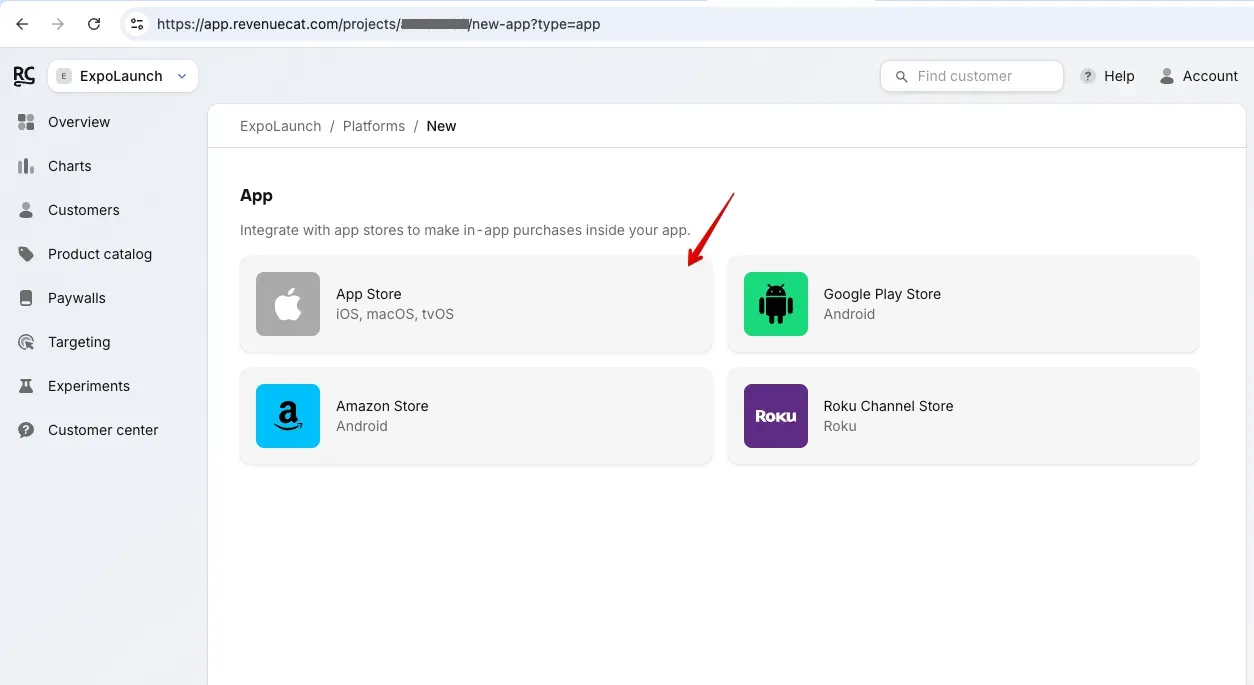Click Platforms breadcrumb link
Screen dimensions: 1254x685
point(374,126)
